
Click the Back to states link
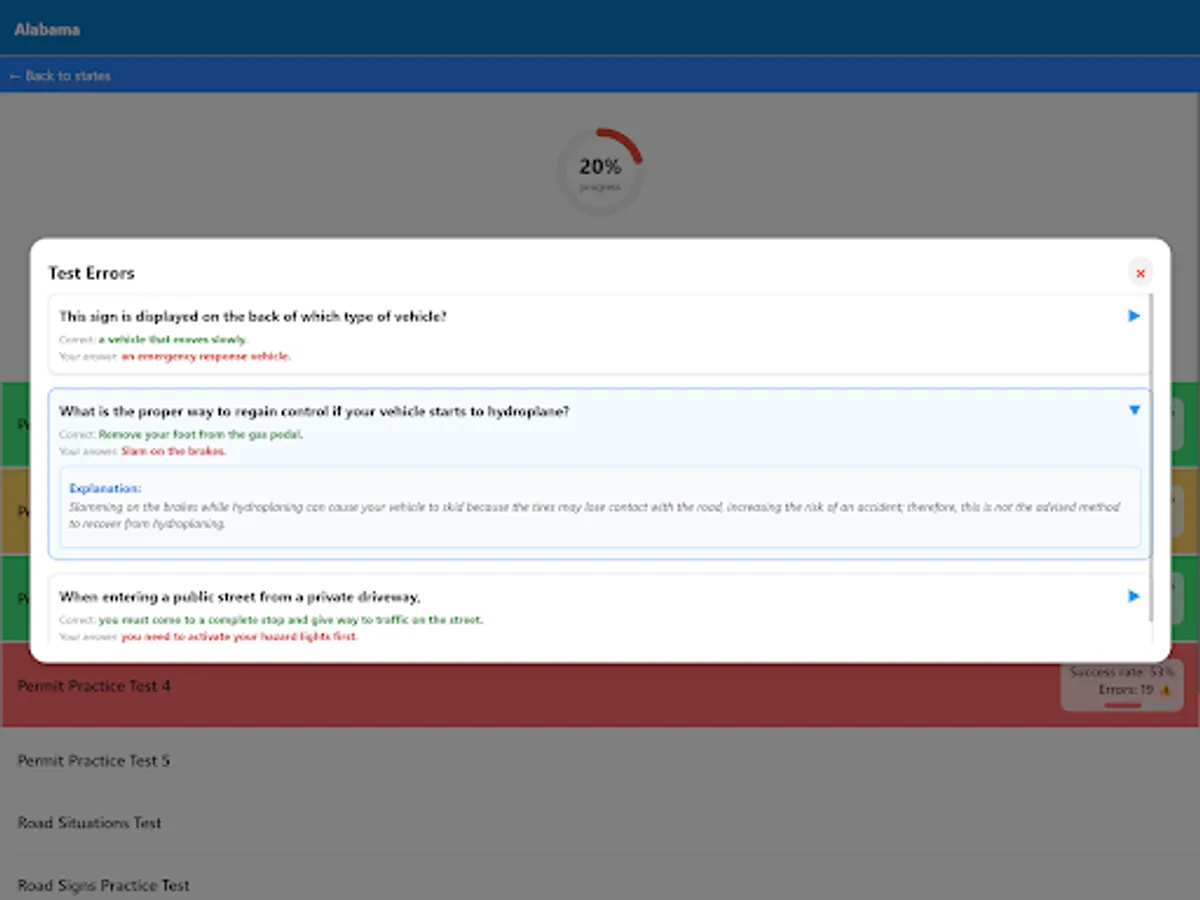[x=60, y=76]
